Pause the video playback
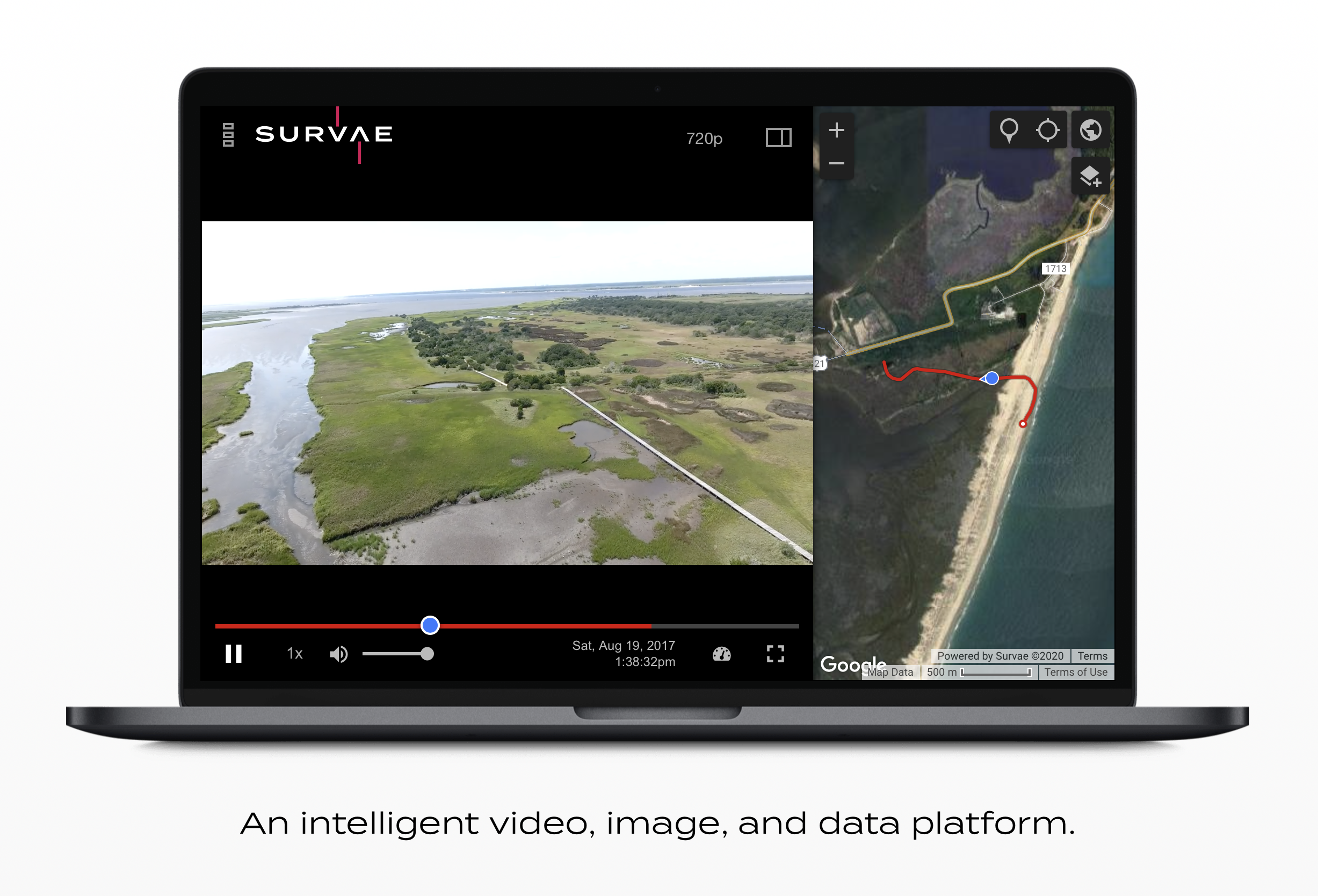 234,653
